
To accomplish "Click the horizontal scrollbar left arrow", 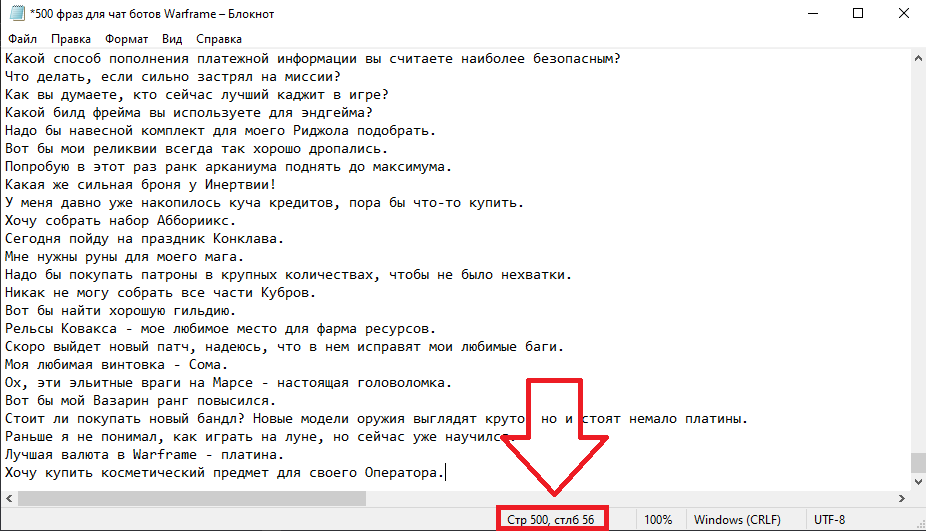I will coord(9,499).
